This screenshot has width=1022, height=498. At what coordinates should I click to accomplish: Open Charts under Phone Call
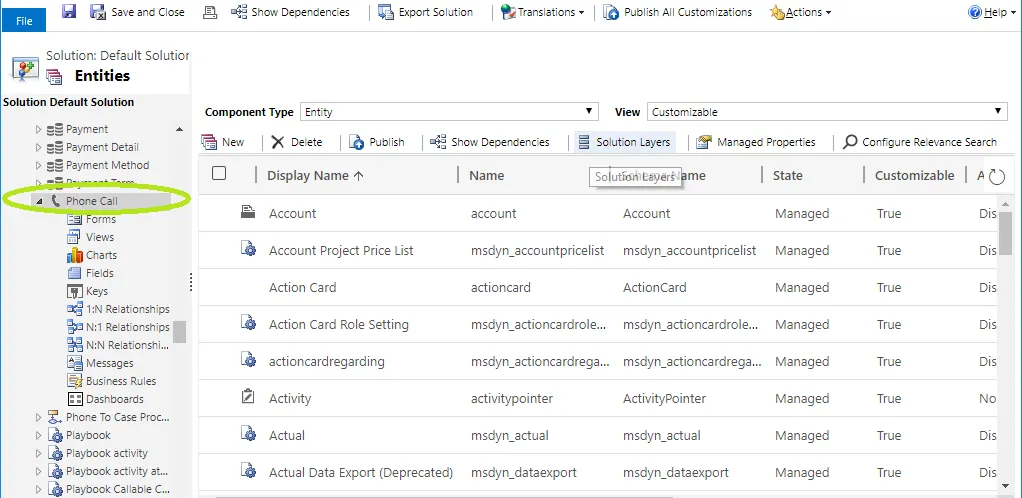tap(101, 256)
